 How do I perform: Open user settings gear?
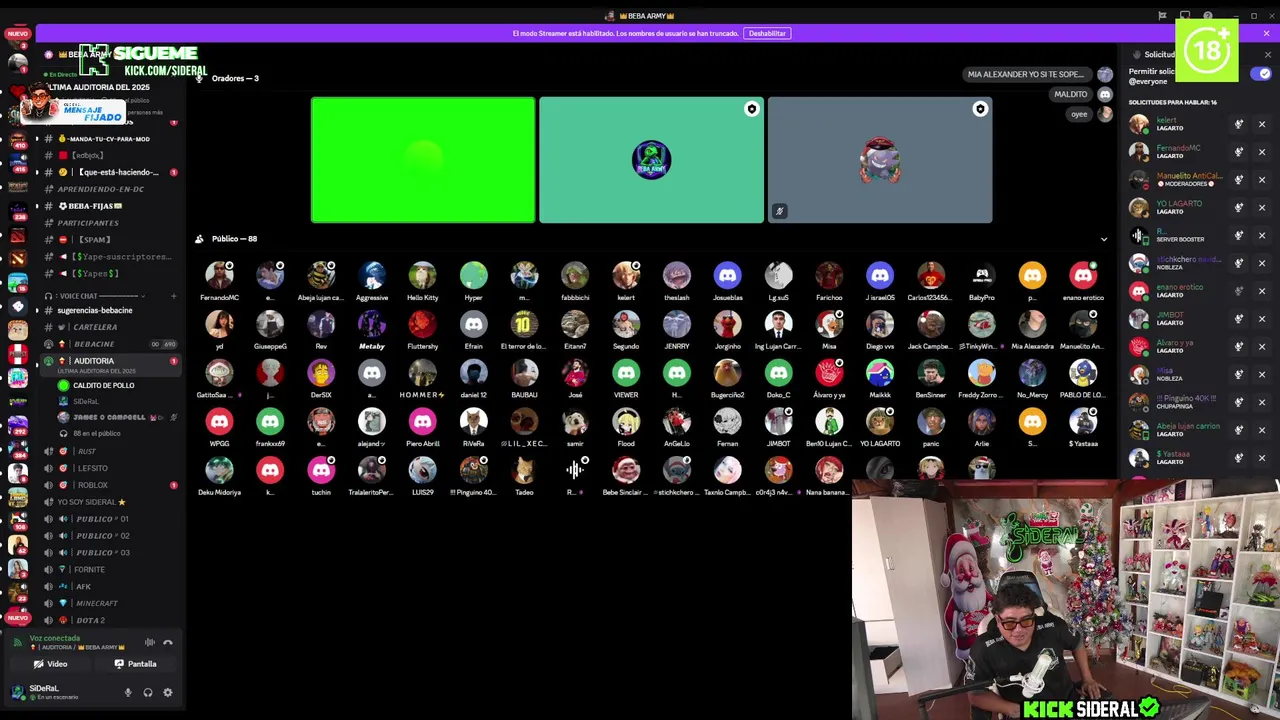167,692
